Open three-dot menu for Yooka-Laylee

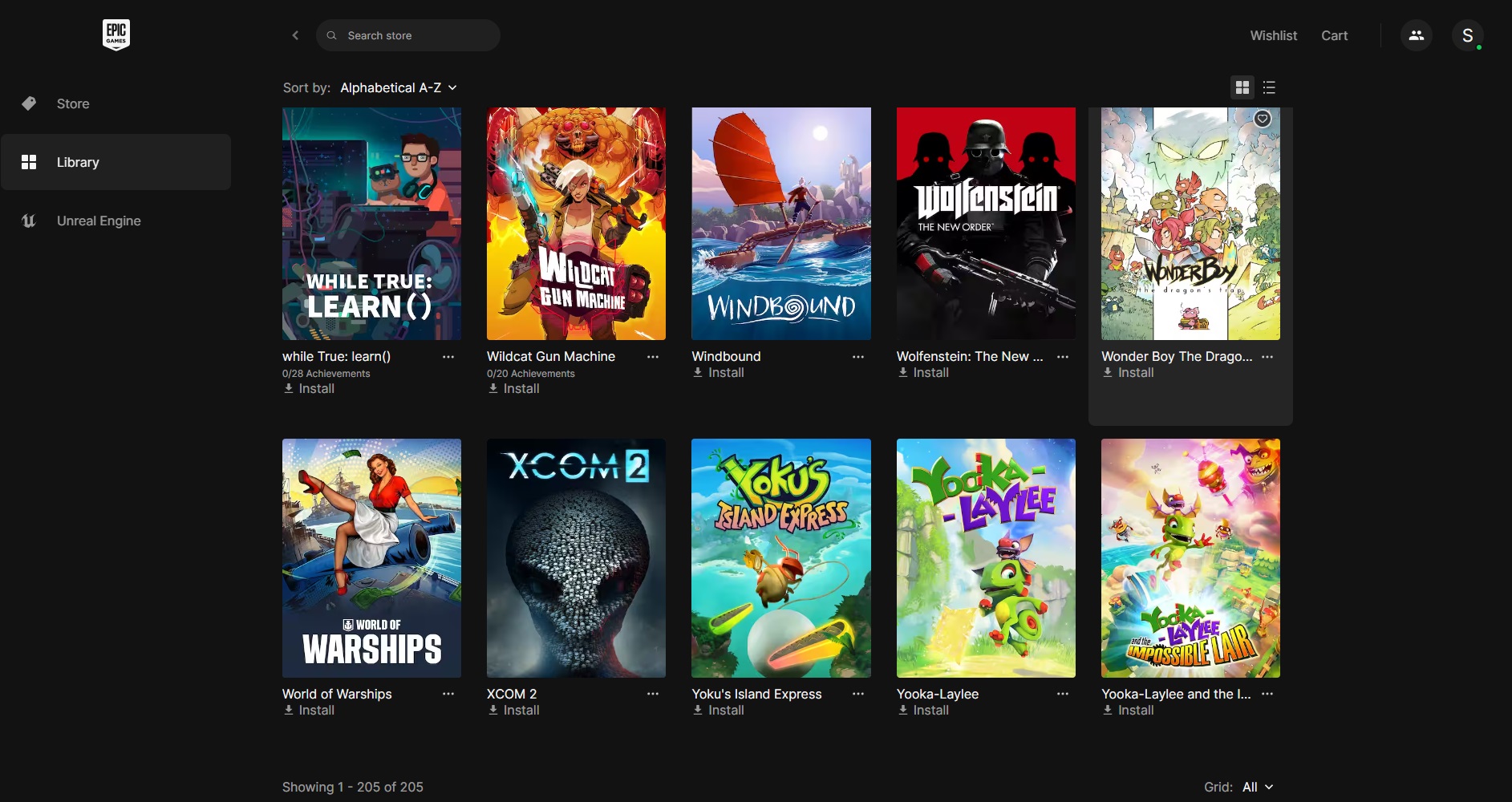1063,695
